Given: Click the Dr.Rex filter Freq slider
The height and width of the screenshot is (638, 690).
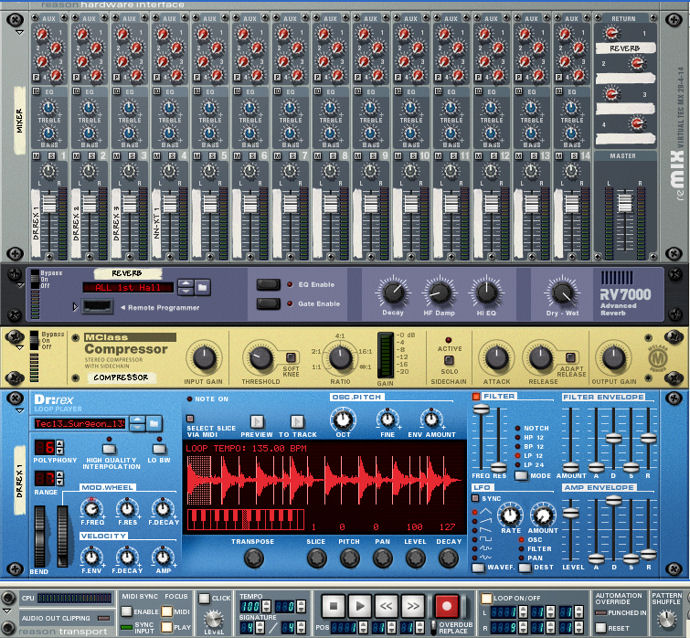Looking at the screenshot, I should point(481,410).
